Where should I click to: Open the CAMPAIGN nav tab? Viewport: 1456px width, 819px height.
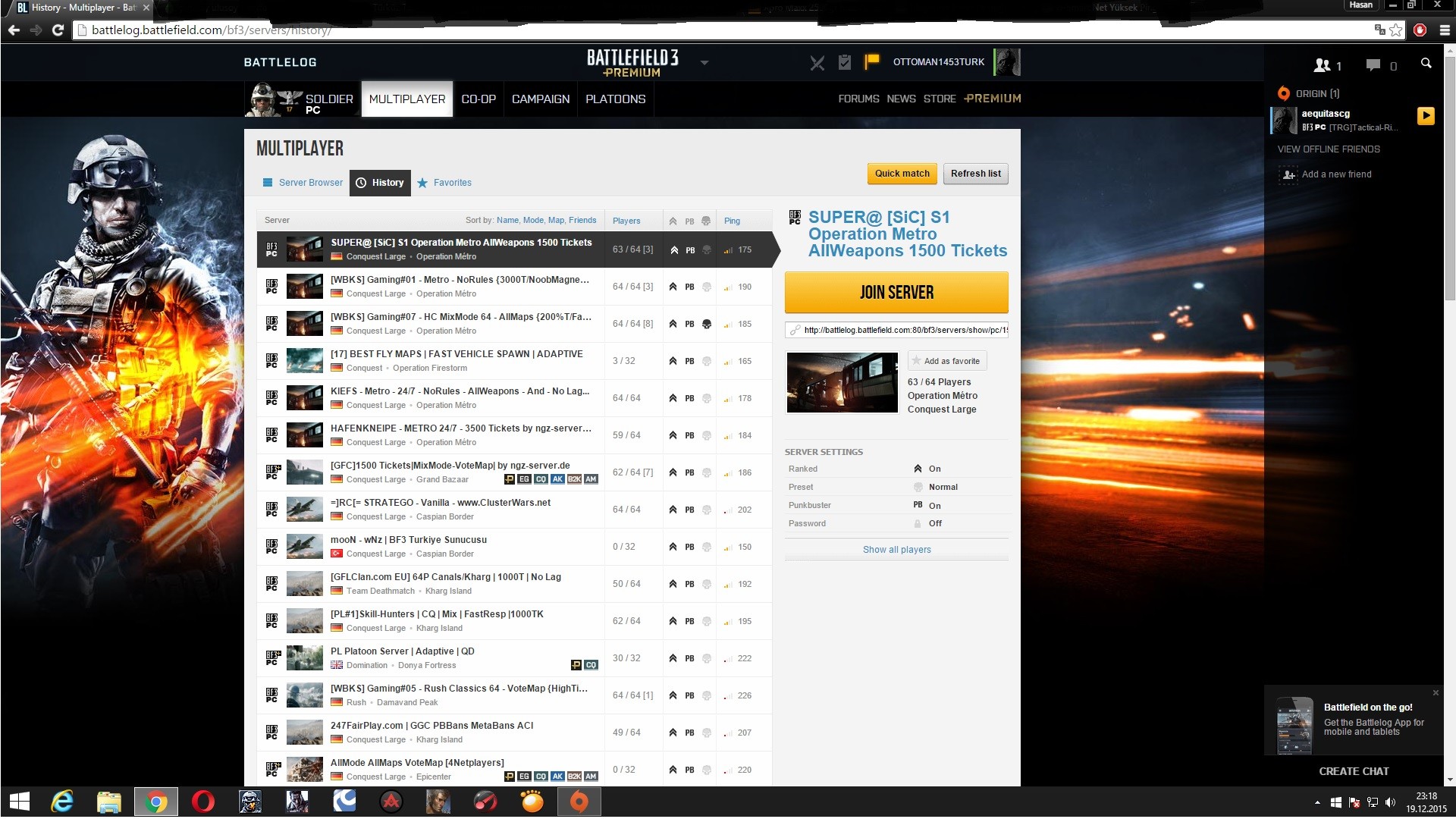tap(541, 99)
